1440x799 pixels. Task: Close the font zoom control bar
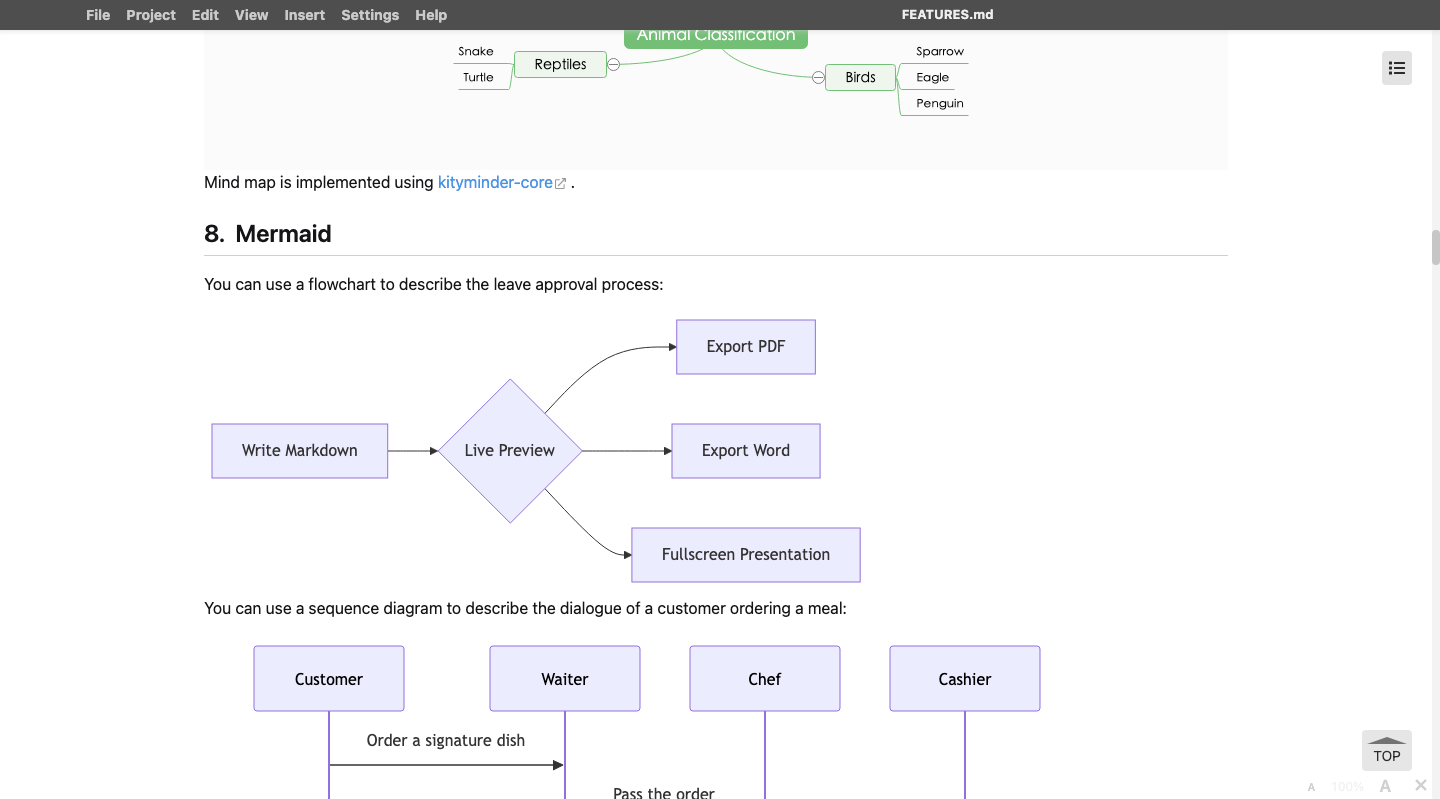pyautogui.click(x=1420, y=786)
